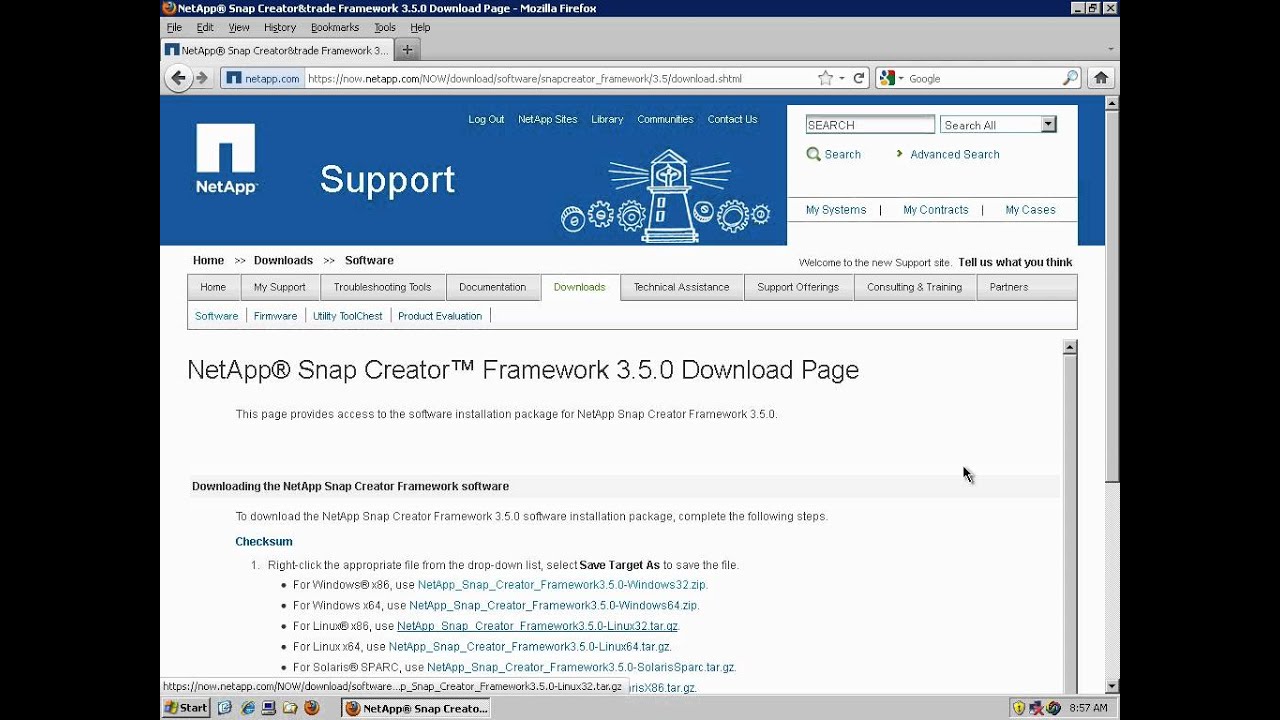Viewport: 1280px width, 720px height.
Task: Switch to the My Support tab
Action: [279, 287]
